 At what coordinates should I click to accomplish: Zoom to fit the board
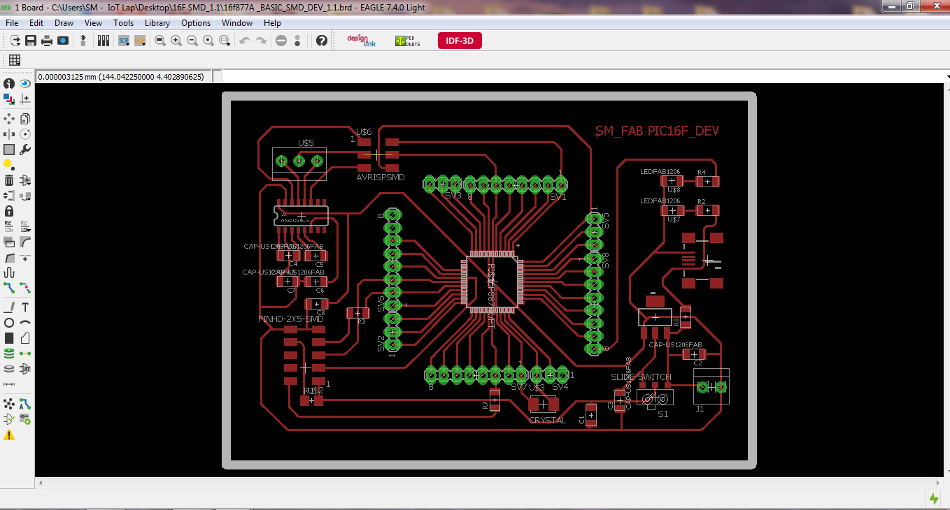pyautogui.click(x=160, y=41)
